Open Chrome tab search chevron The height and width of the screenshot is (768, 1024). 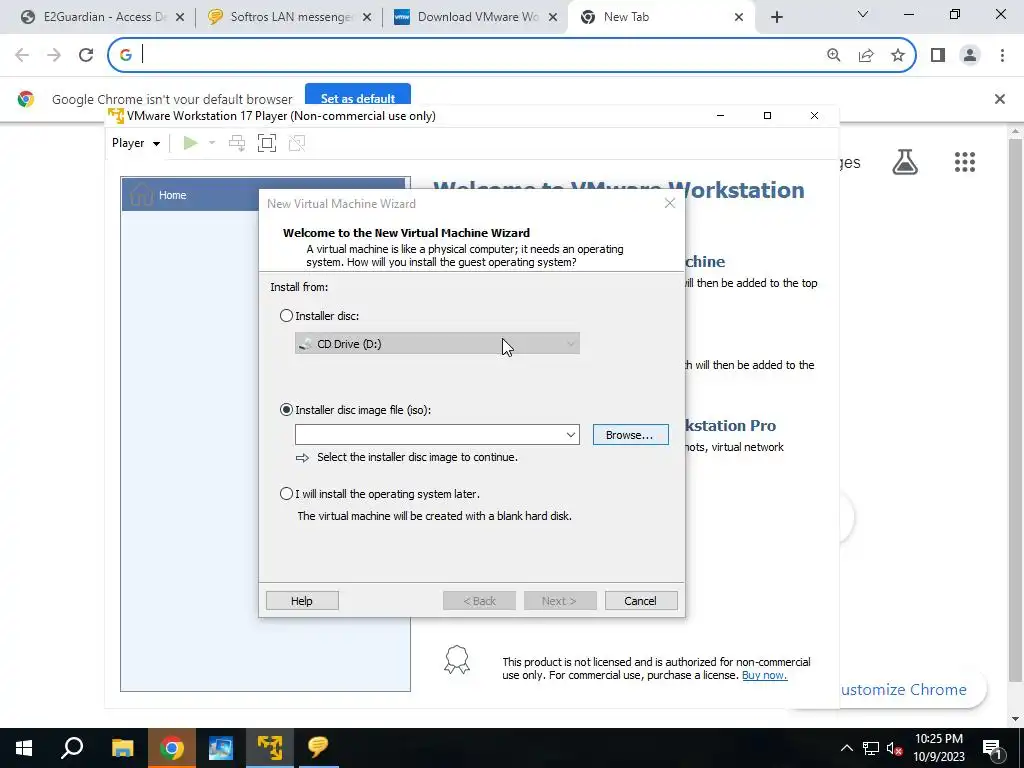pos(862,14)
